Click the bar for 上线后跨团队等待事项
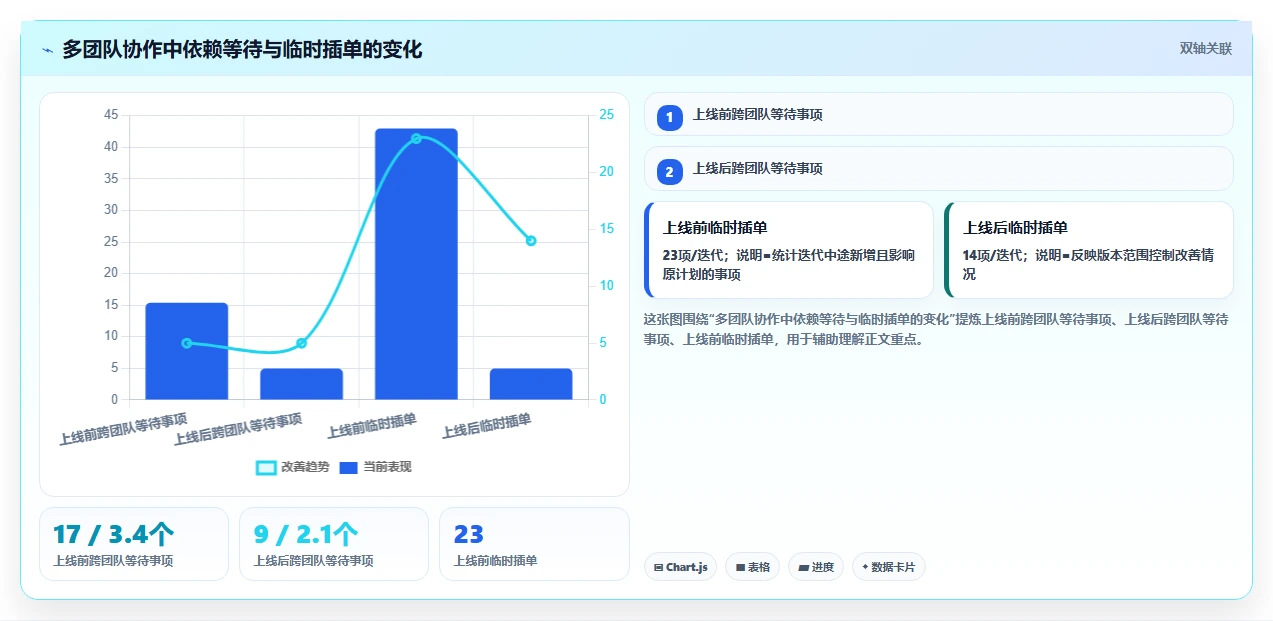The width and height of the screenshot is (1273, 621). 302,384
